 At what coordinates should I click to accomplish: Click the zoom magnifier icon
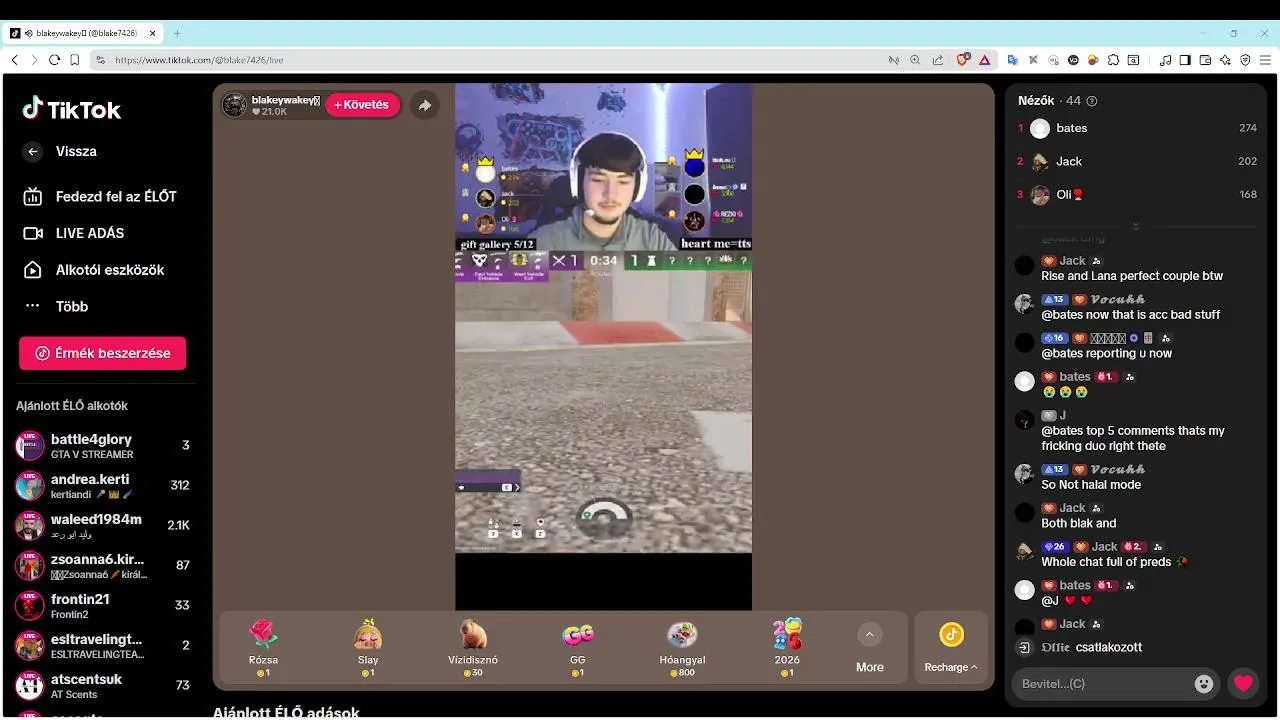pyautogui.click(x=915, y=60)
